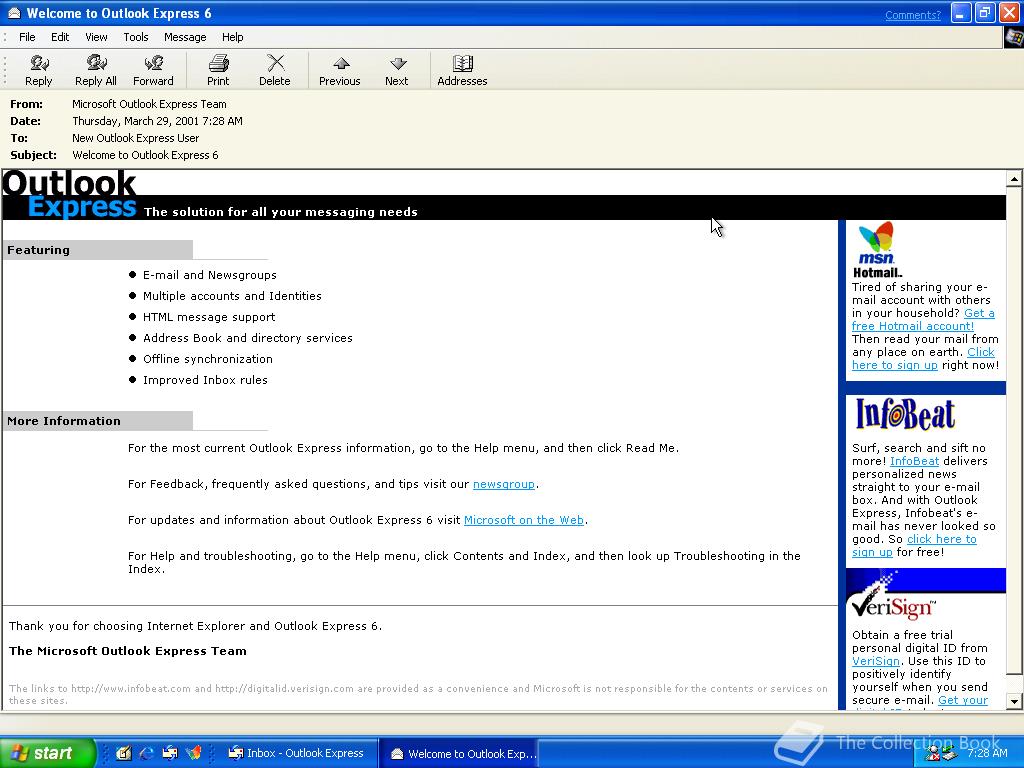
Task: Click the Subject text 'Welcome to Outlook Express 6'
Action: coord(145,155)
